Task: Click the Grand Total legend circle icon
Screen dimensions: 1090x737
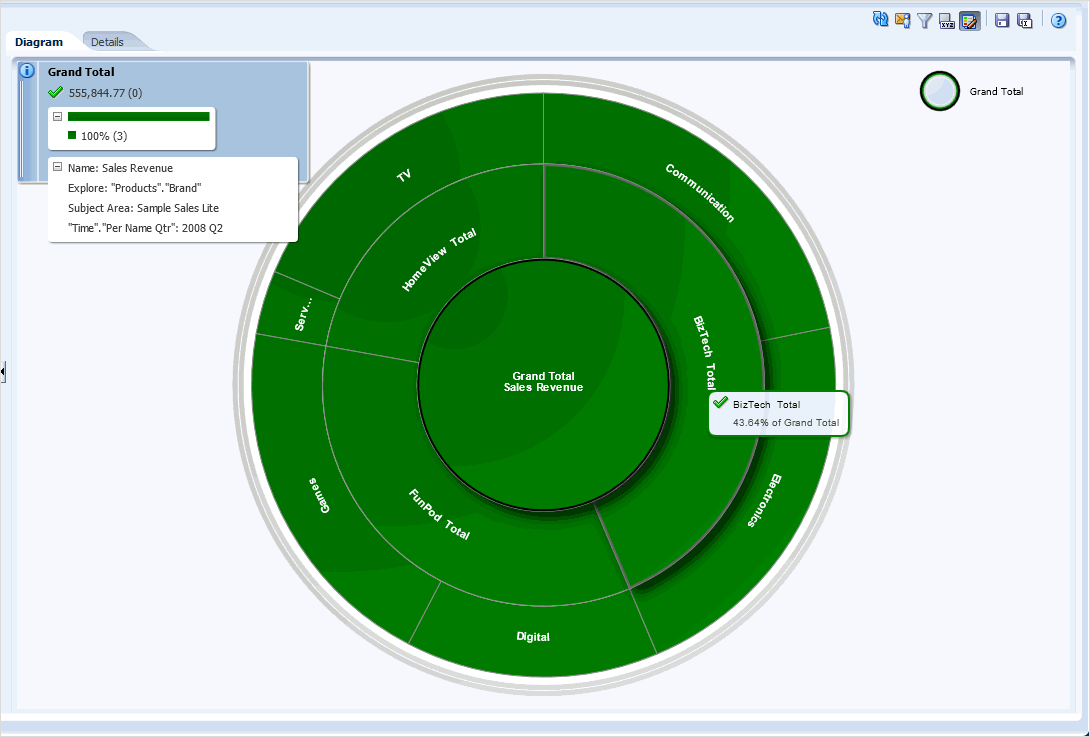Action: click(x=939, y=91)
